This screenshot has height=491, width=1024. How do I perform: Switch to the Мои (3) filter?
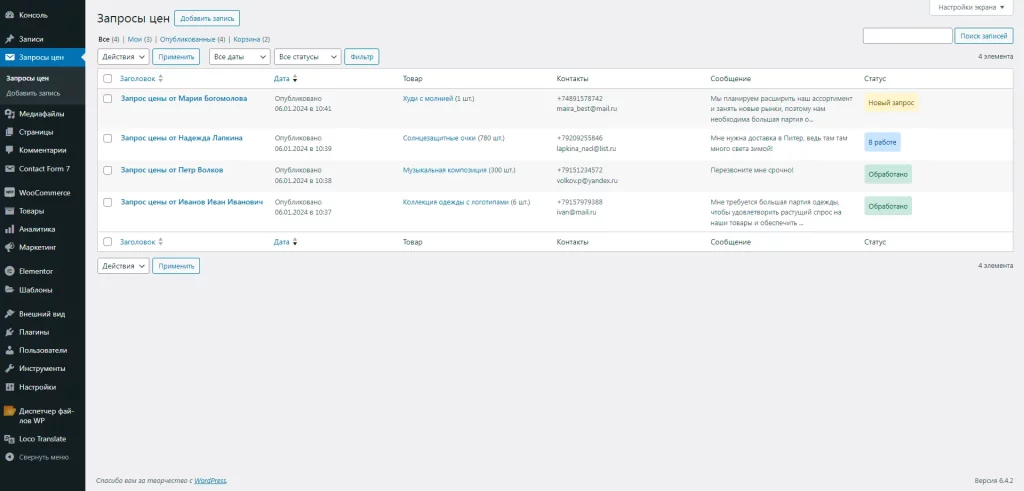pyautogui.click(x=139, y=39)
